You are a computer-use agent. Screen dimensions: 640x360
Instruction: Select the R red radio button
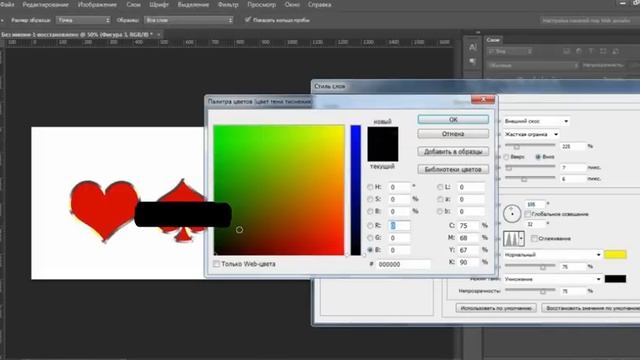(x=370, y=225)
